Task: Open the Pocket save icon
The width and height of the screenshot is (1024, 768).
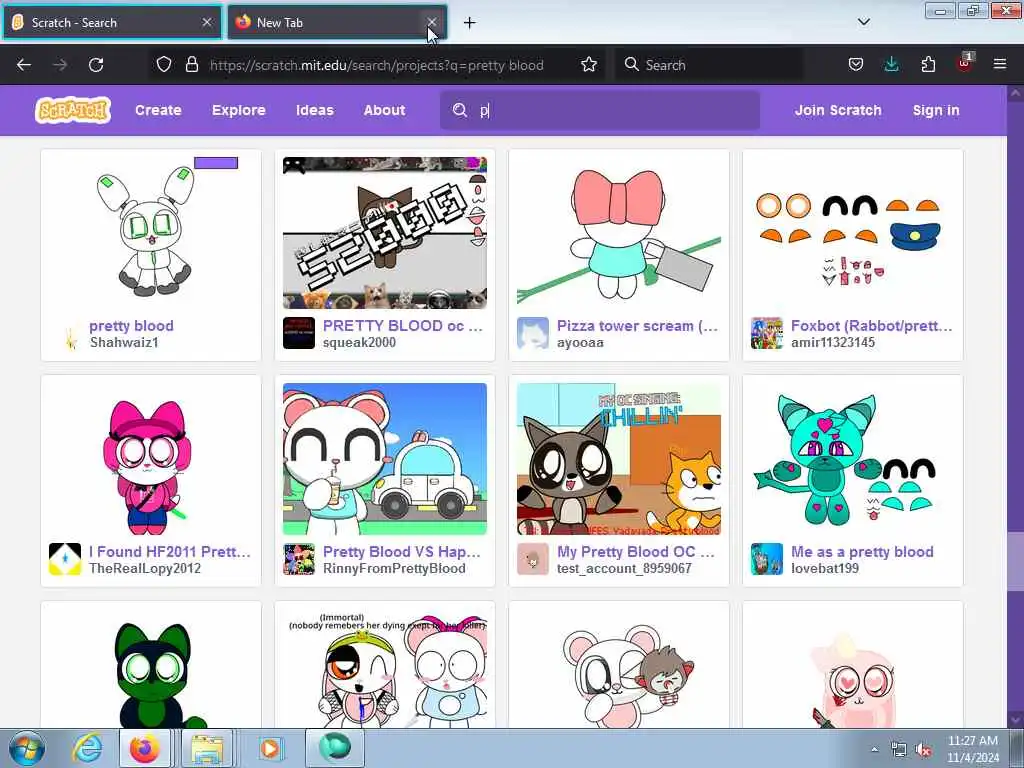Action: (x=856, y=65)
